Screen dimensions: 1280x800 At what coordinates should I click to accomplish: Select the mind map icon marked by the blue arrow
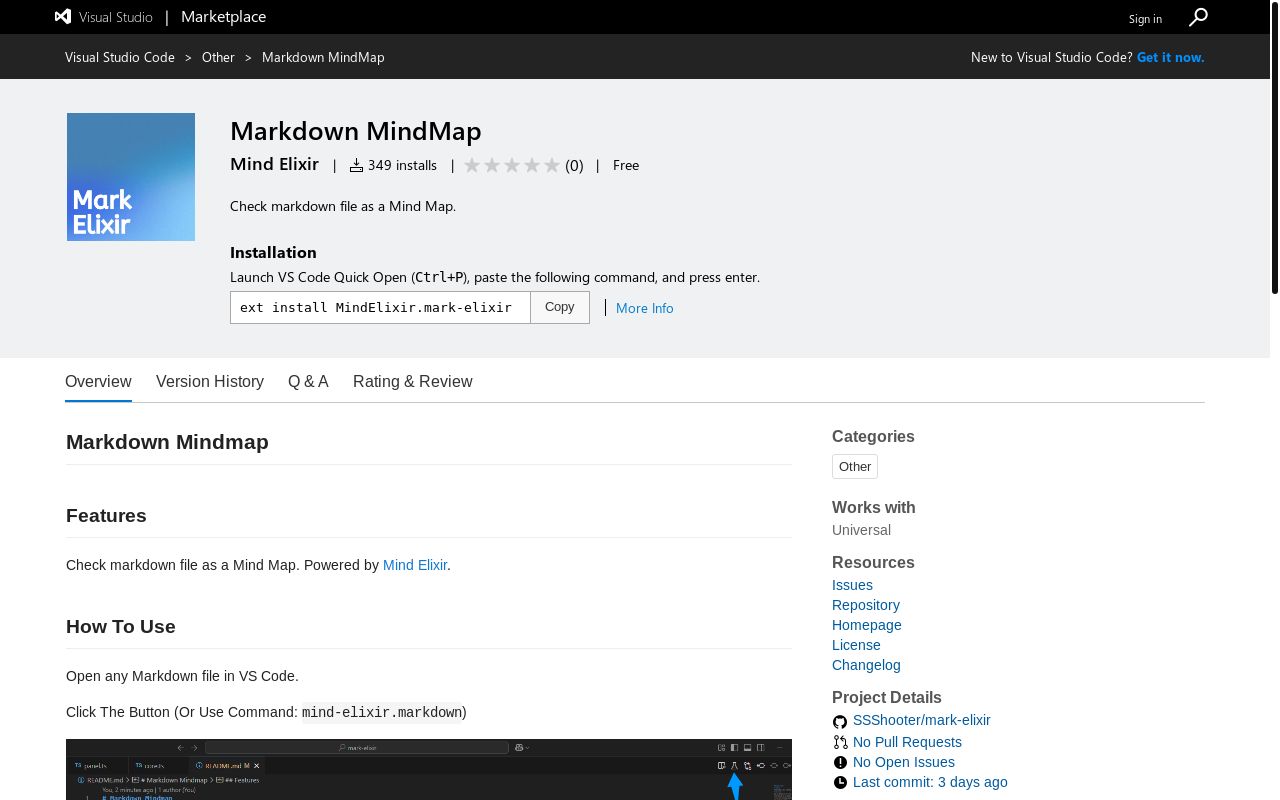tap(735, 765)
